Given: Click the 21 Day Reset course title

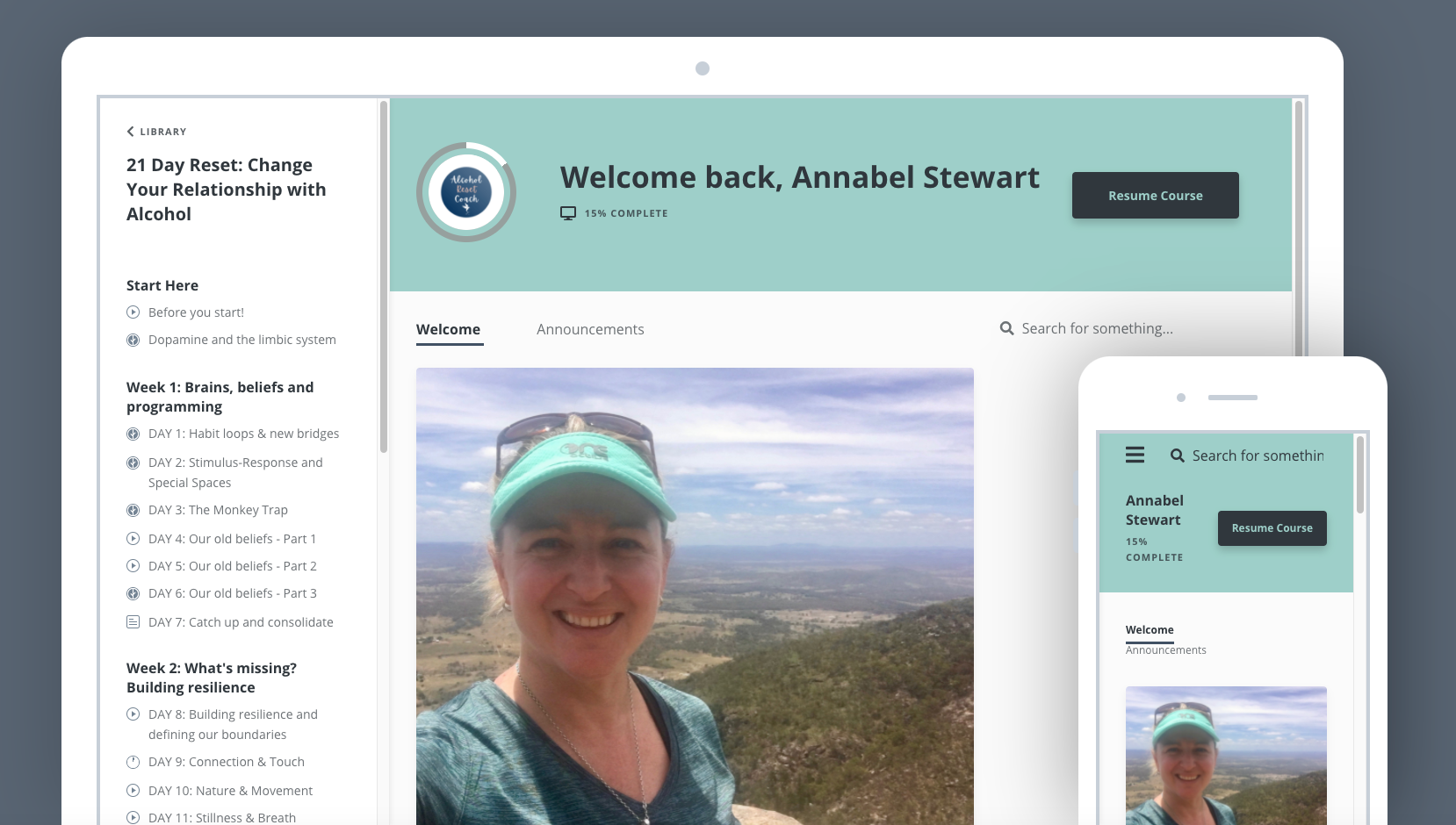Looking at the screenshot, I should [226, 190].
